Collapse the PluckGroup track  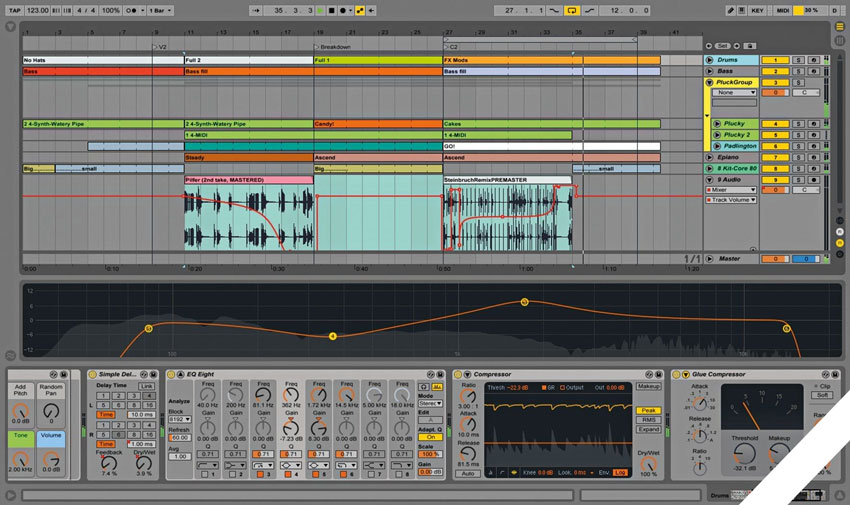710,83
